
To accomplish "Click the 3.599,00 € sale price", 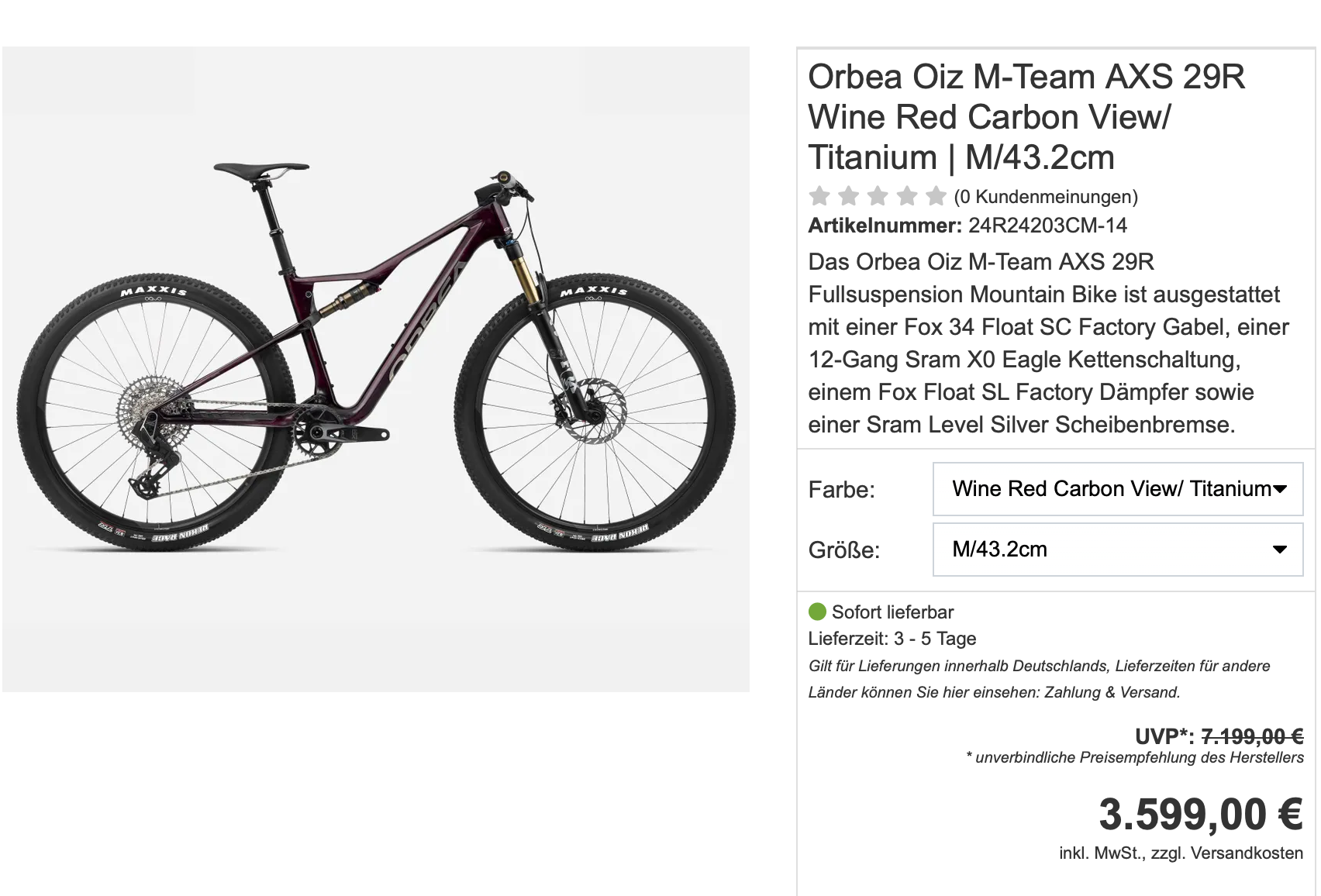I will click(1200, 815).
